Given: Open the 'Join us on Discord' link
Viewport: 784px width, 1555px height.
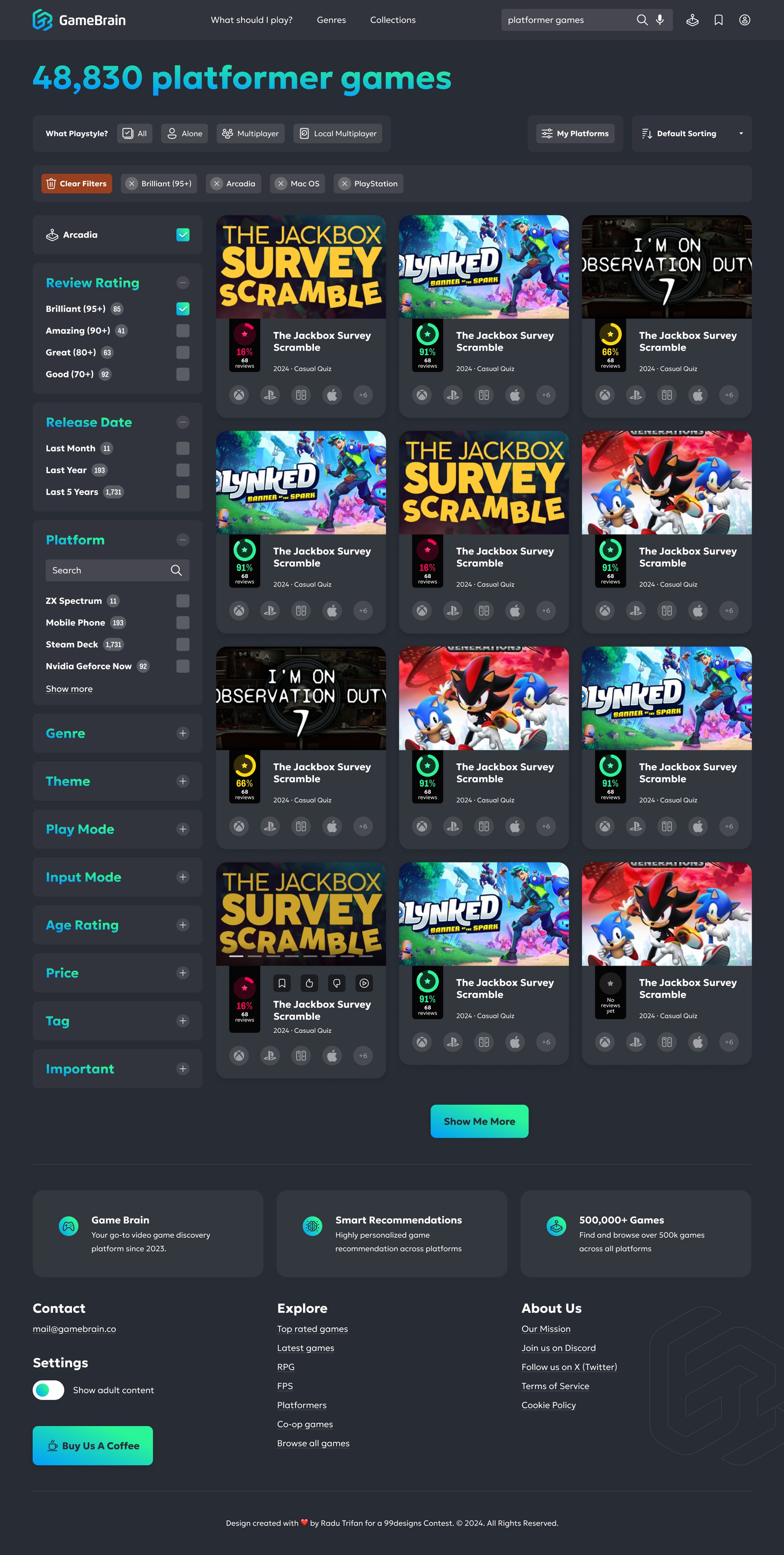Looking at the screenshot, I should 558,1348.
